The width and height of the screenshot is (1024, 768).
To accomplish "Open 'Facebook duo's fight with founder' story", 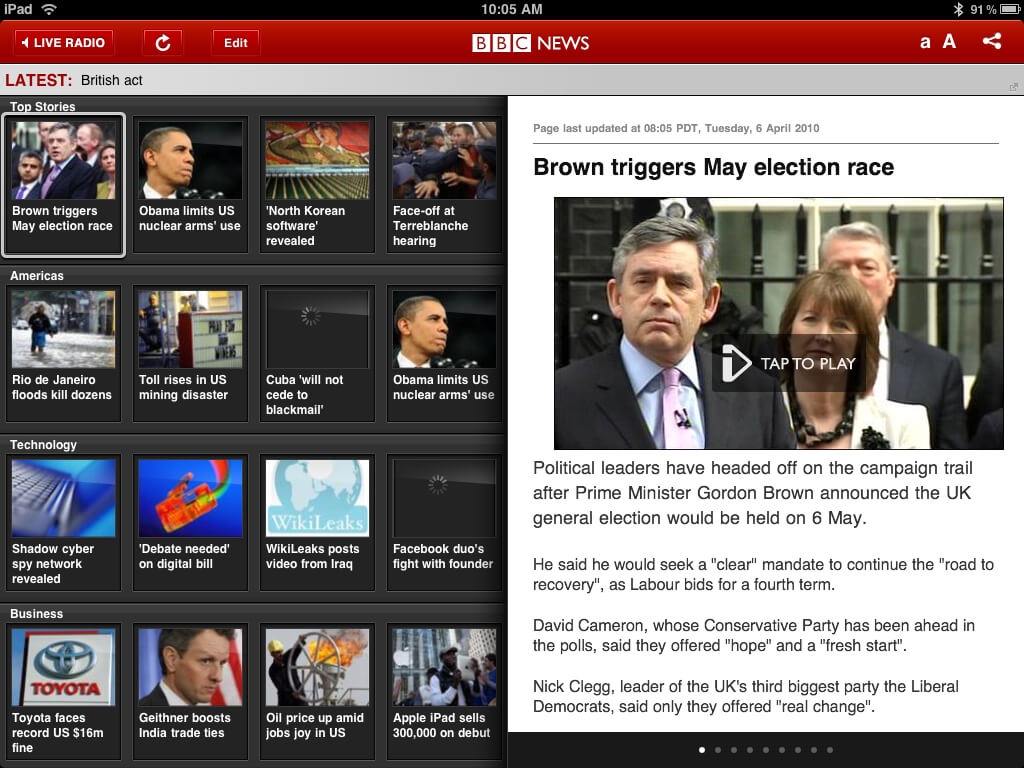I will [x=444, y=522].
